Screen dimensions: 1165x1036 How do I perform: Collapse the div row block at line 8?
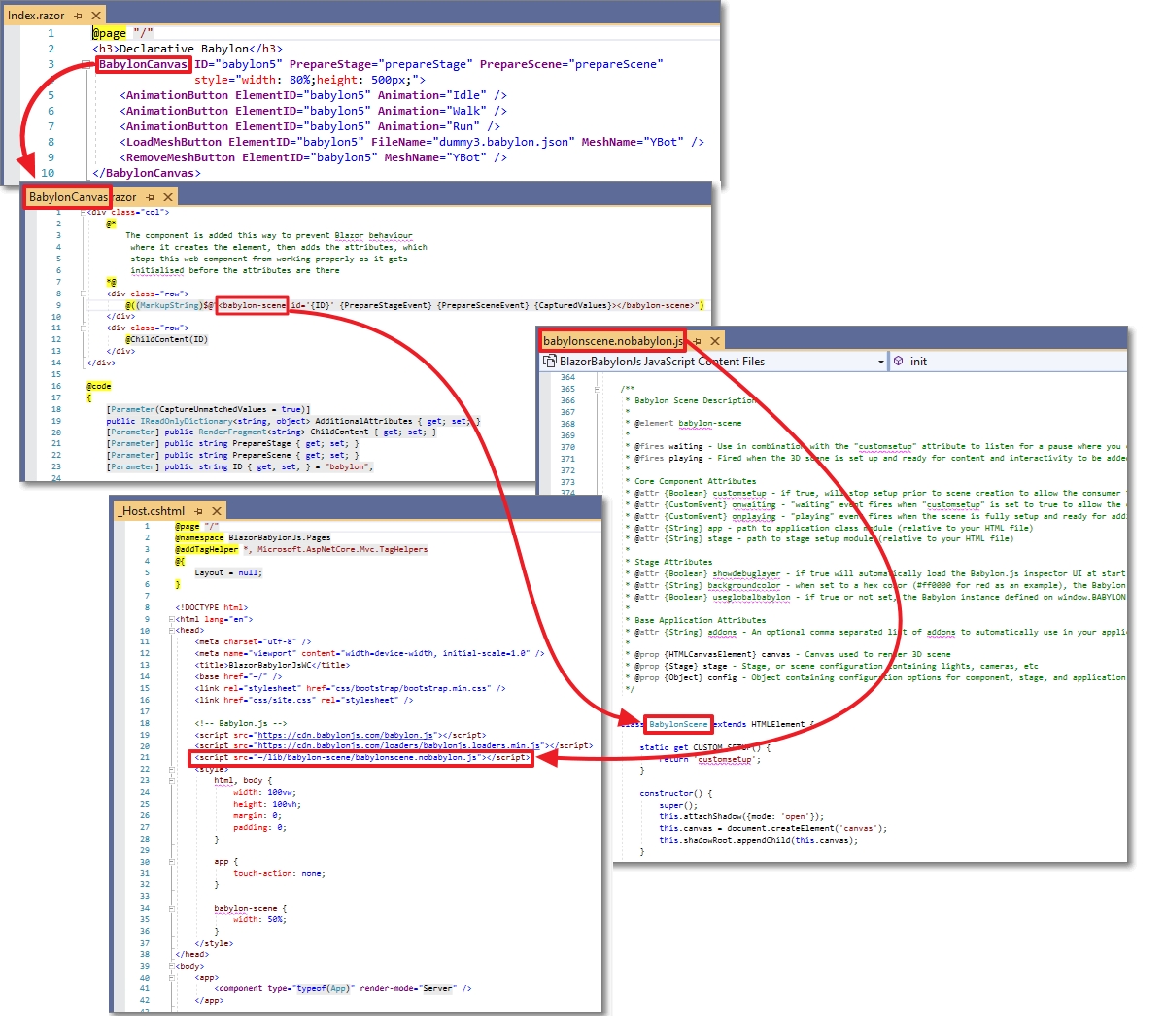point(83,294)
